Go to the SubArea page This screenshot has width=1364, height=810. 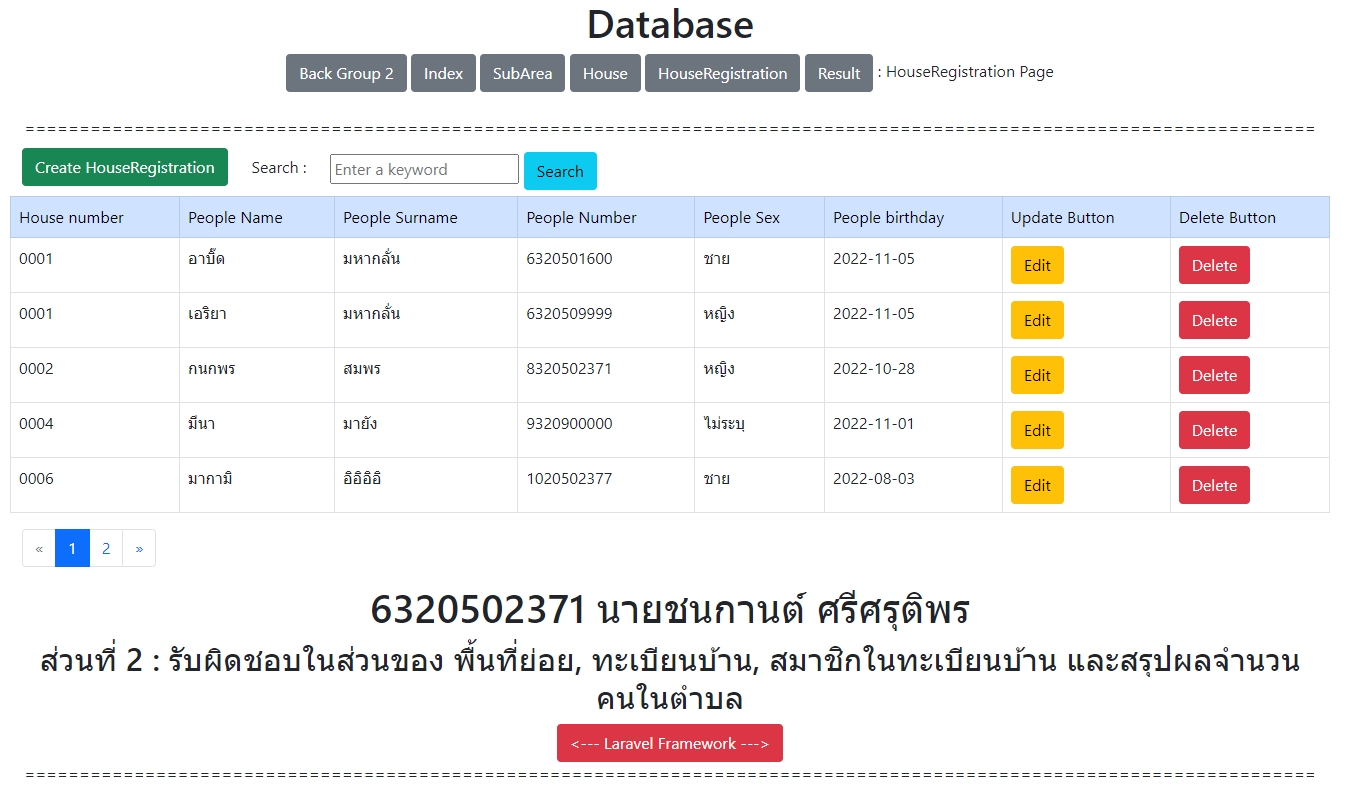[522, 73]
